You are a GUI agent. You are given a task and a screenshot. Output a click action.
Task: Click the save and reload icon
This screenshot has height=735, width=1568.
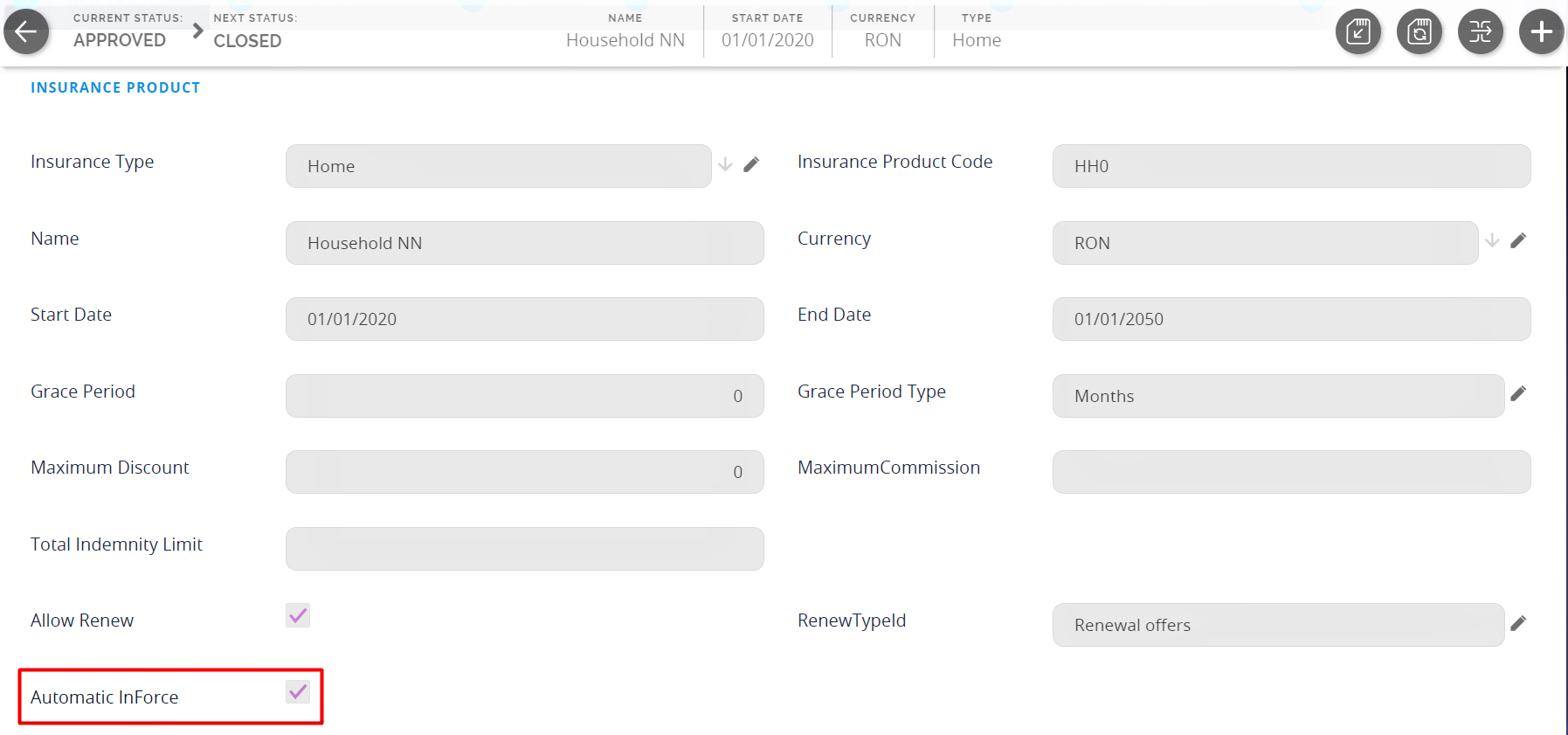click(1419, 32)
